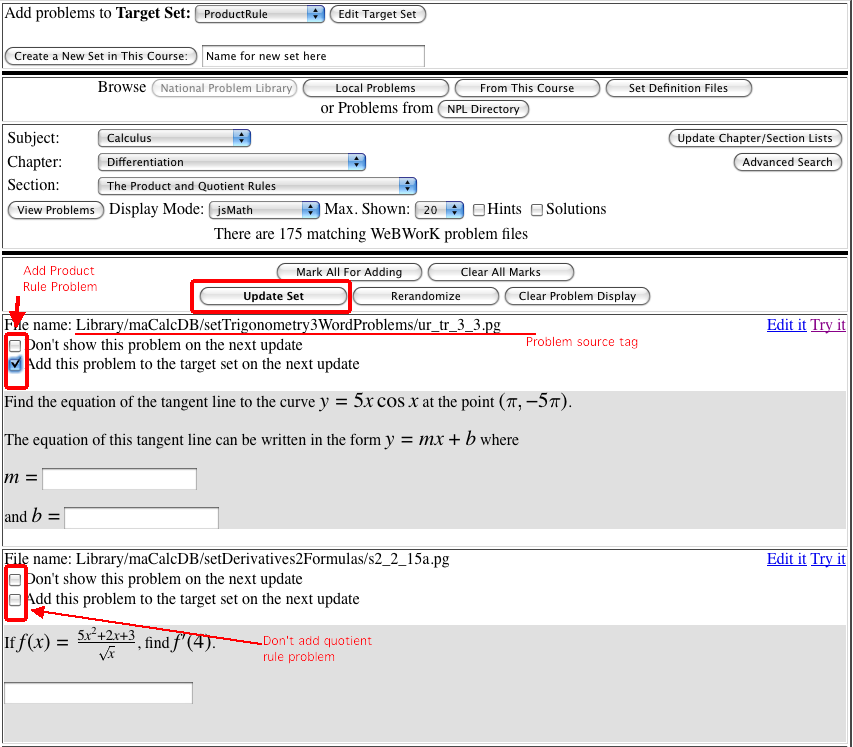Viewport: 853px width, 747px height.
Task: Browse problems From This Course
Action: point(527,88)
